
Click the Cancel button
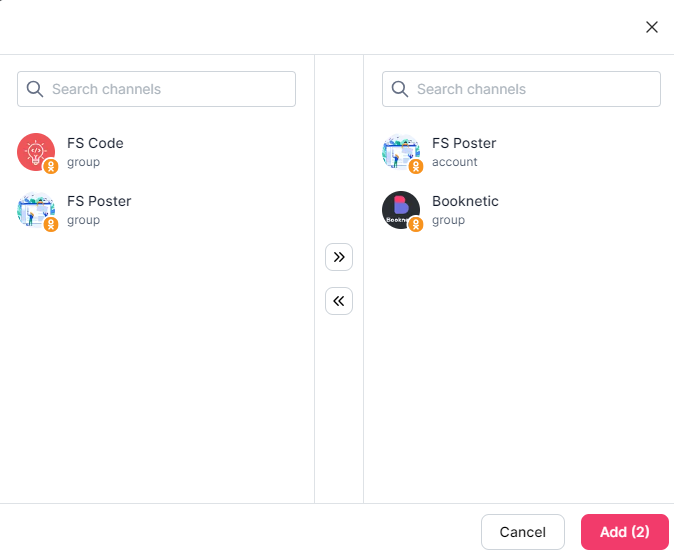523,532
